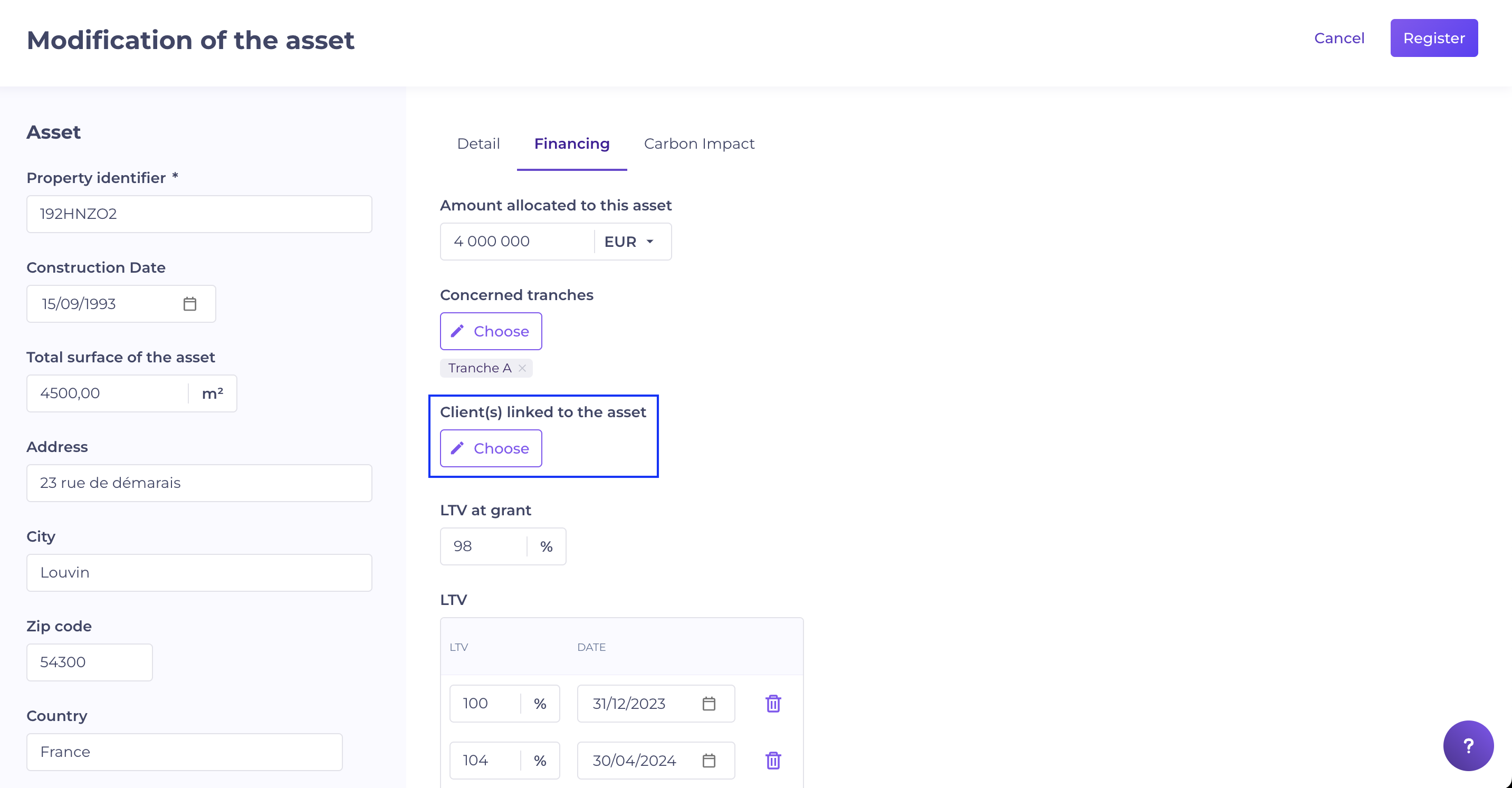Delete the 31/12/2023 LTV row
This screenshot has width=1512, height=788.
click(773, 703)
